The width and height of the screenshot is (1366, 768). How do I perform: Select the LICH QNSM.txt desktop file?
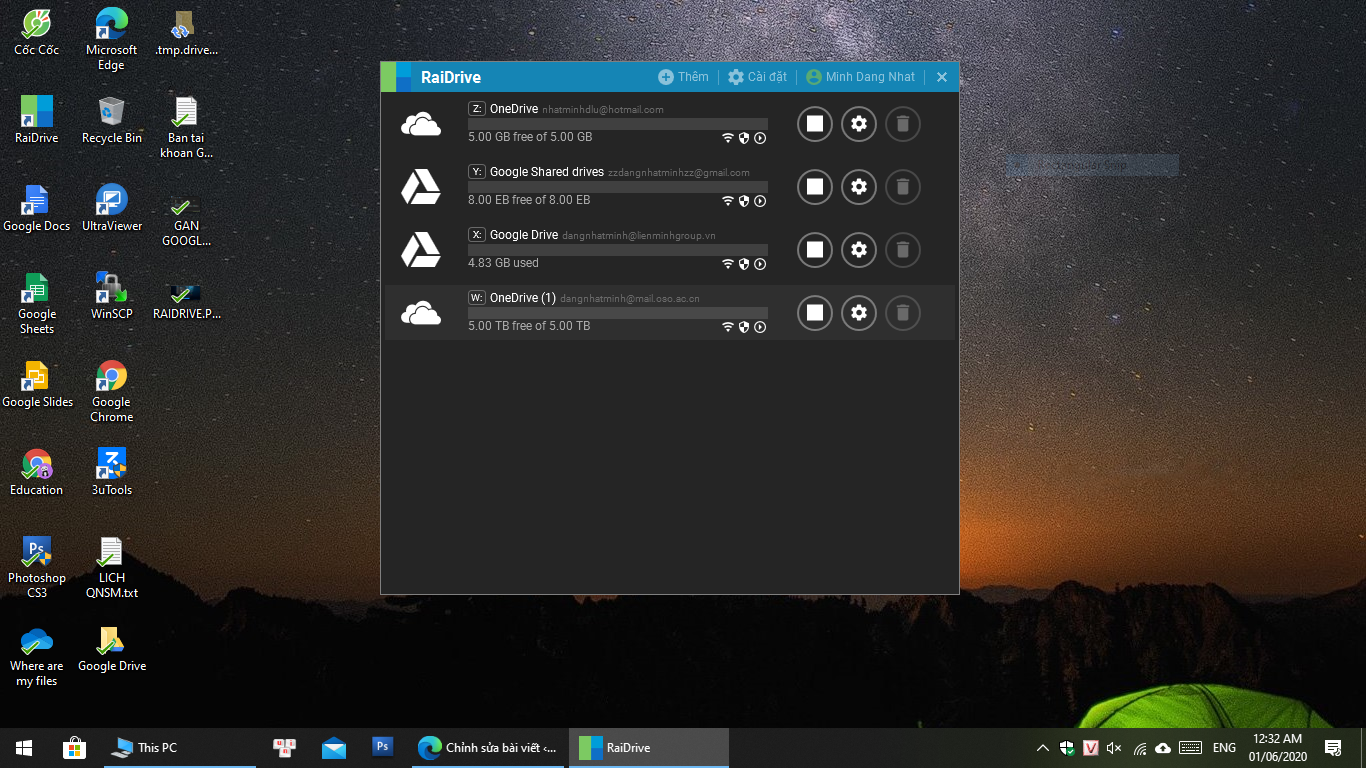[x=111, y=567]
